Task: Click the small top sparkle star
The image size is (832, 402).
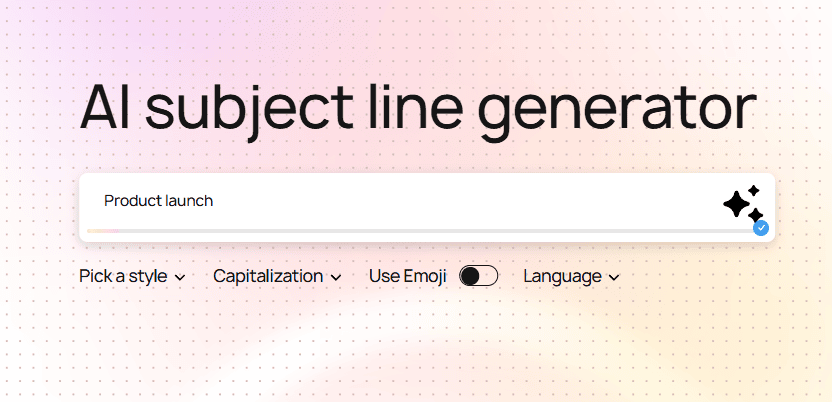Action: click(754, 190)
